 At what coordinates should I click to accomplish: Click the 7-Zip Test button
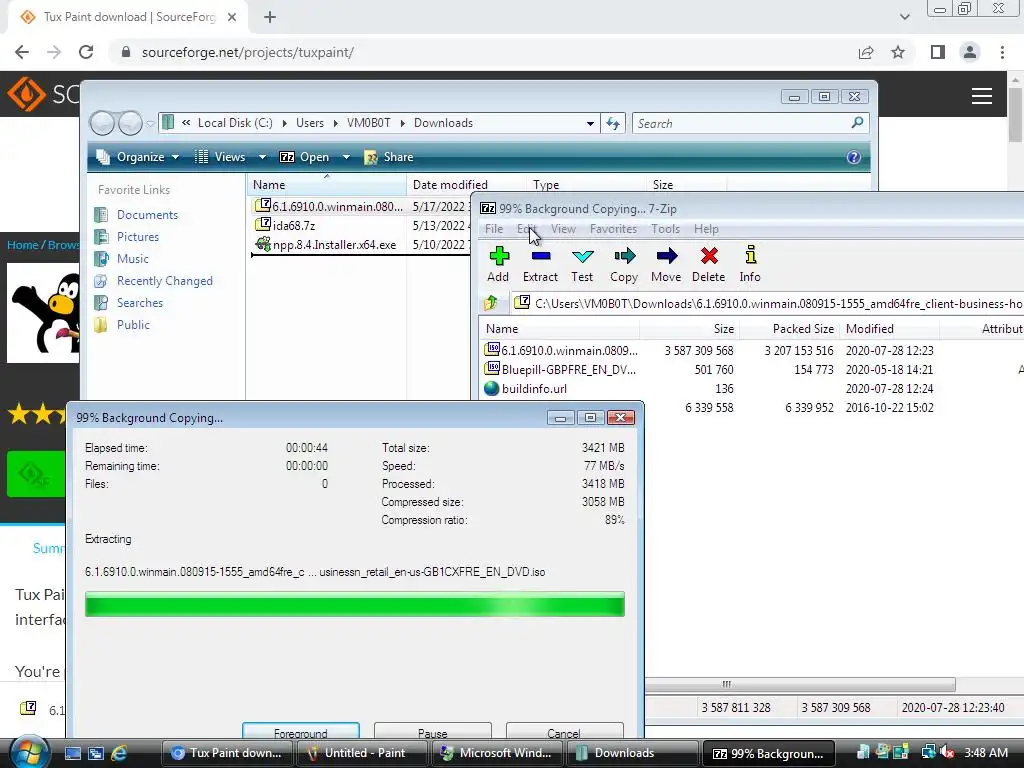pos(582,264)
